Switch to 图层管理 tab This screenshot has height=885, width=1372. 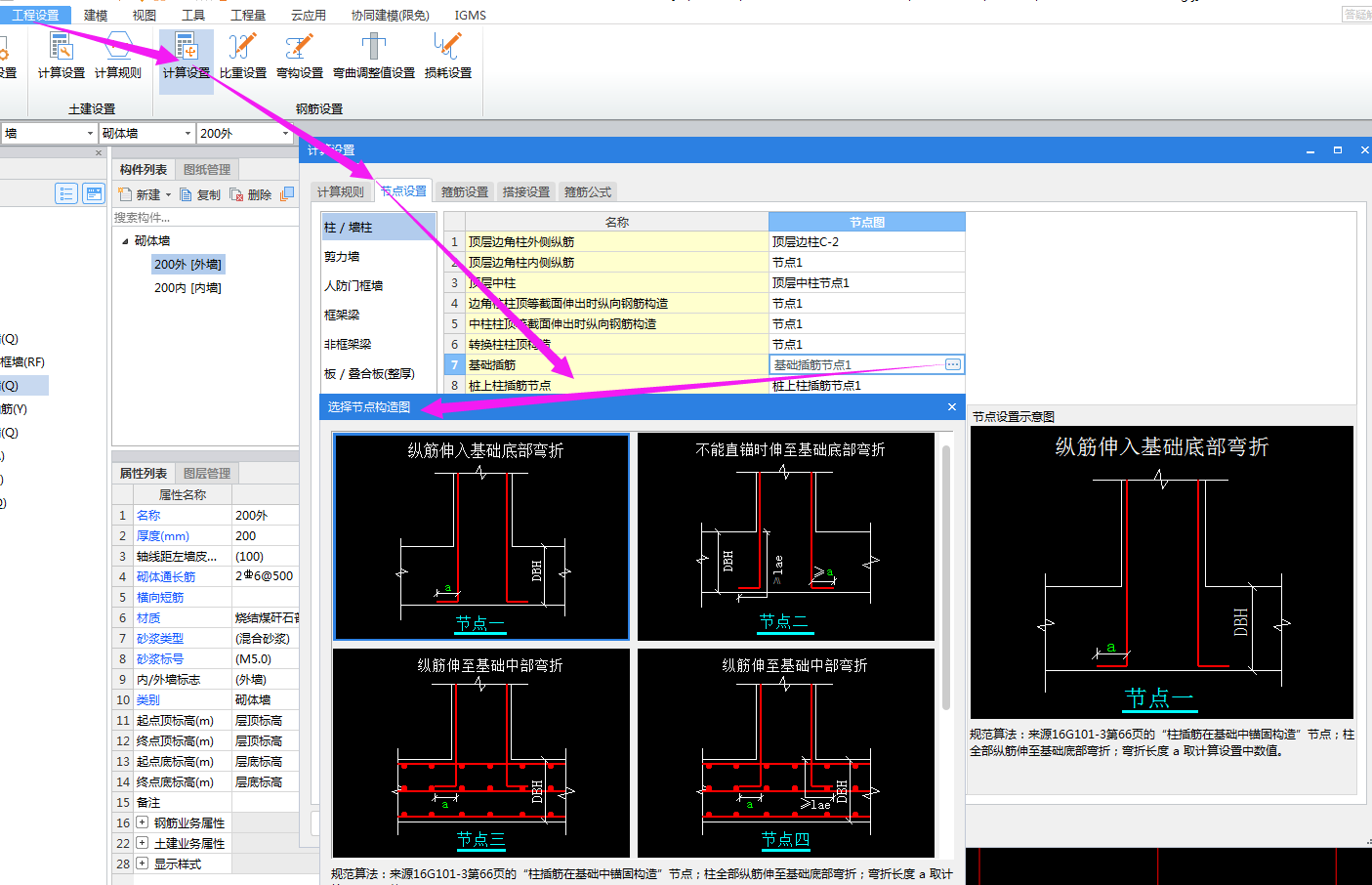(x=207, y=473)
